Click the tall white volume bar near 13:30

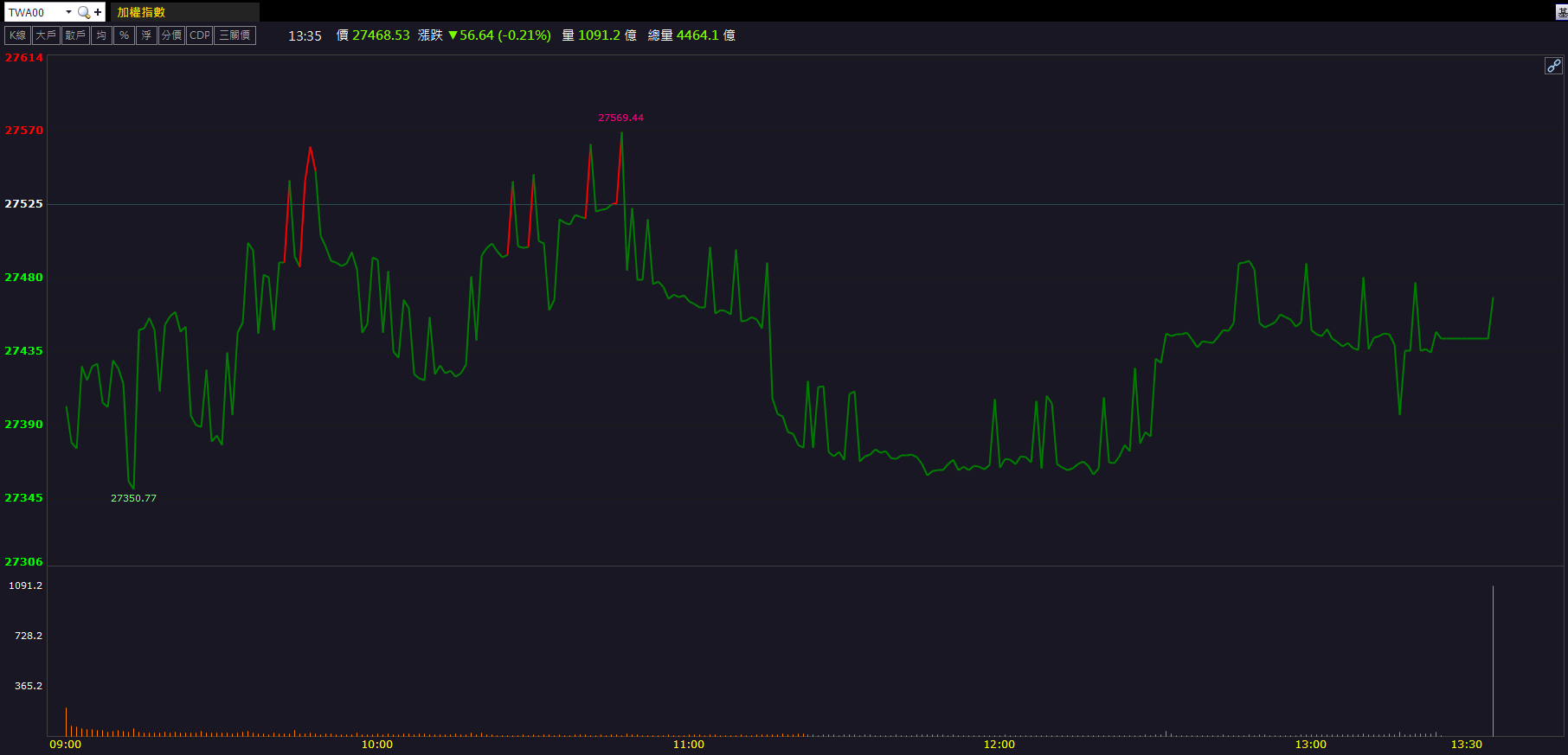pyautogui.click(x=1493, y=662)
